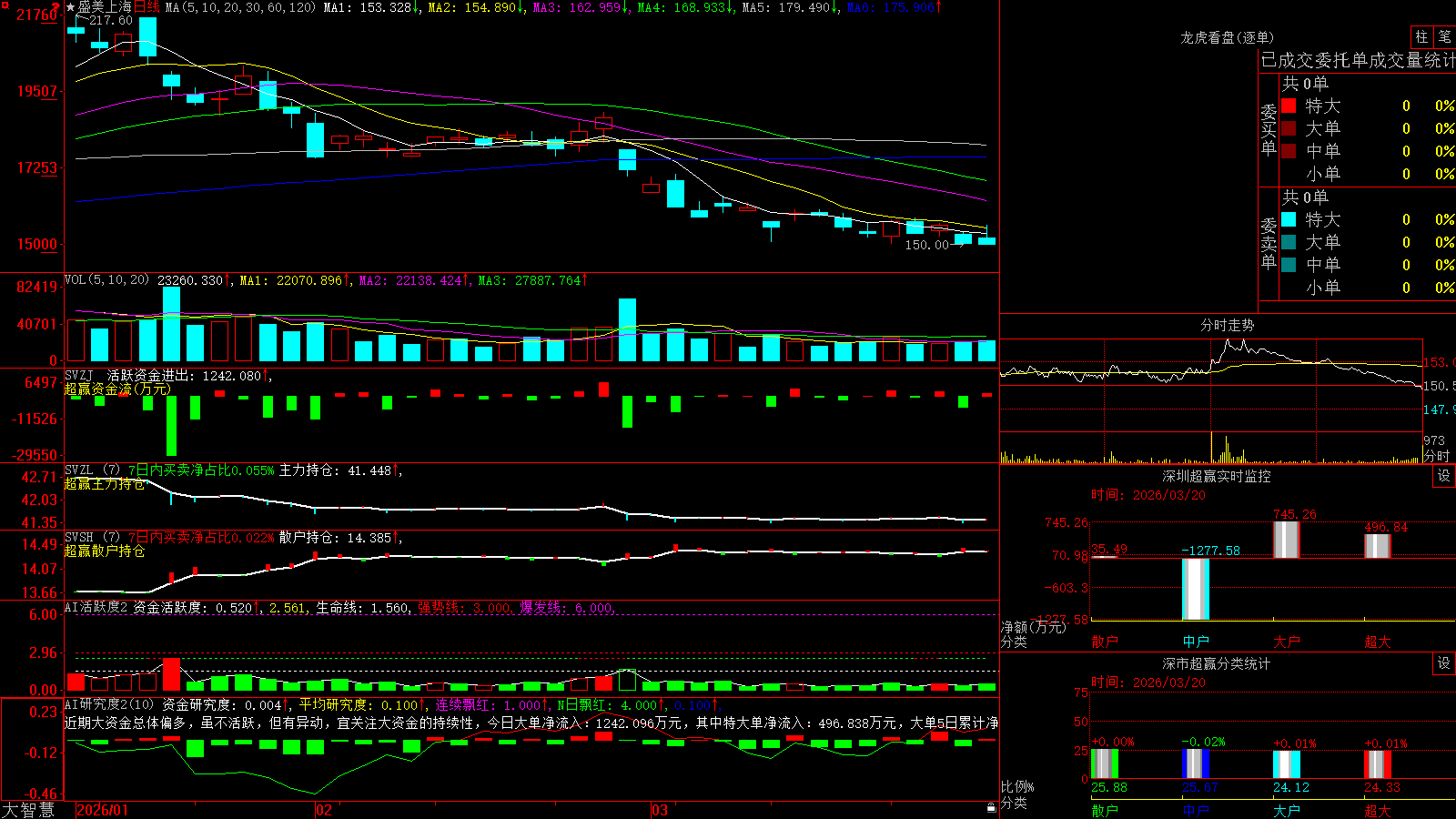1456x819 pixels.
Task: Toggle the 柱 bar view button
Action: pos(1421,36)
